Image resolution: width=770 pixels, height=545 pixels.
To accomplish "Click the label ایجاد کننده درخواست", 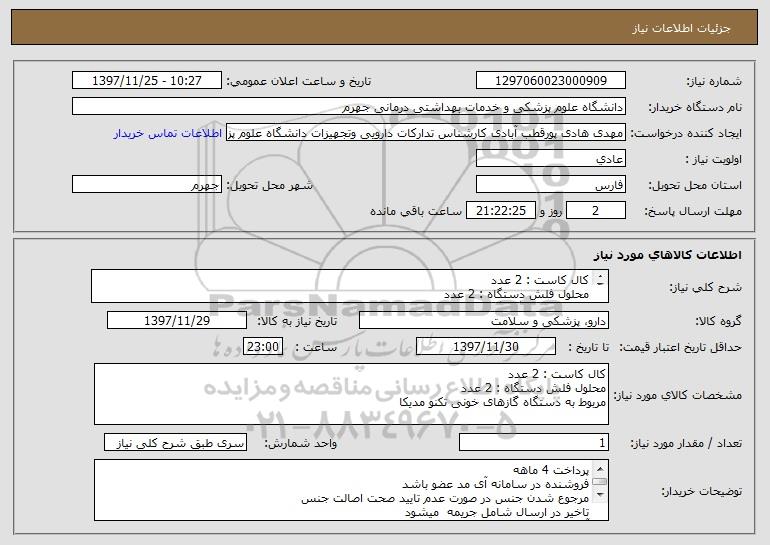I will click(686, 134).
